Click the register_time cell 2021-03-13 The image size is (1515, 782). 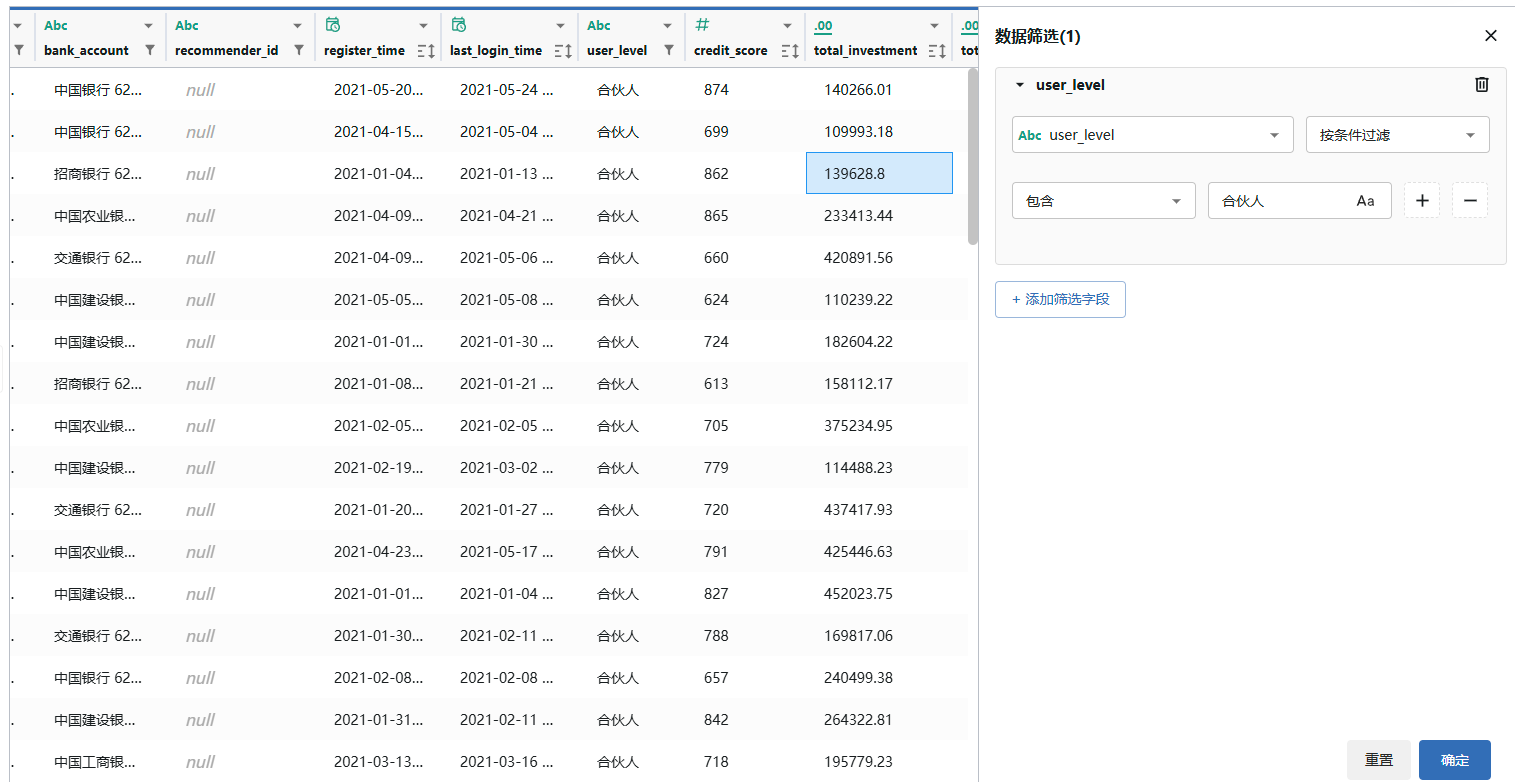[x=379, y=762]
